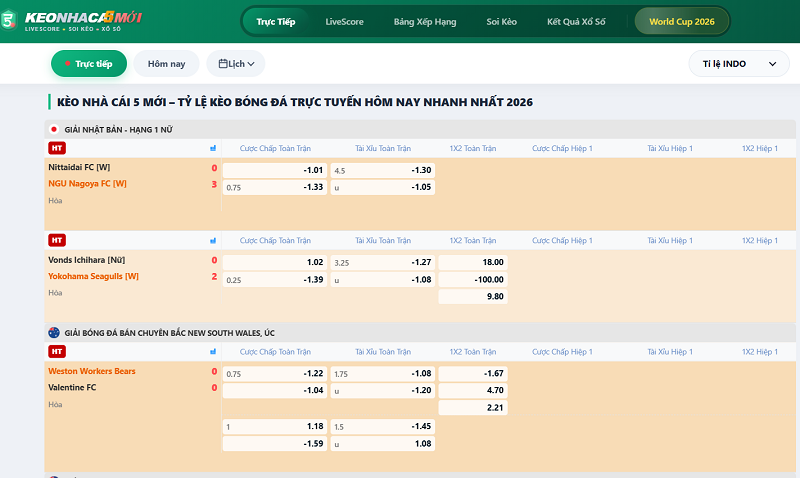
Task: Click the Australia flag league icon
Action: click(54, 333)
